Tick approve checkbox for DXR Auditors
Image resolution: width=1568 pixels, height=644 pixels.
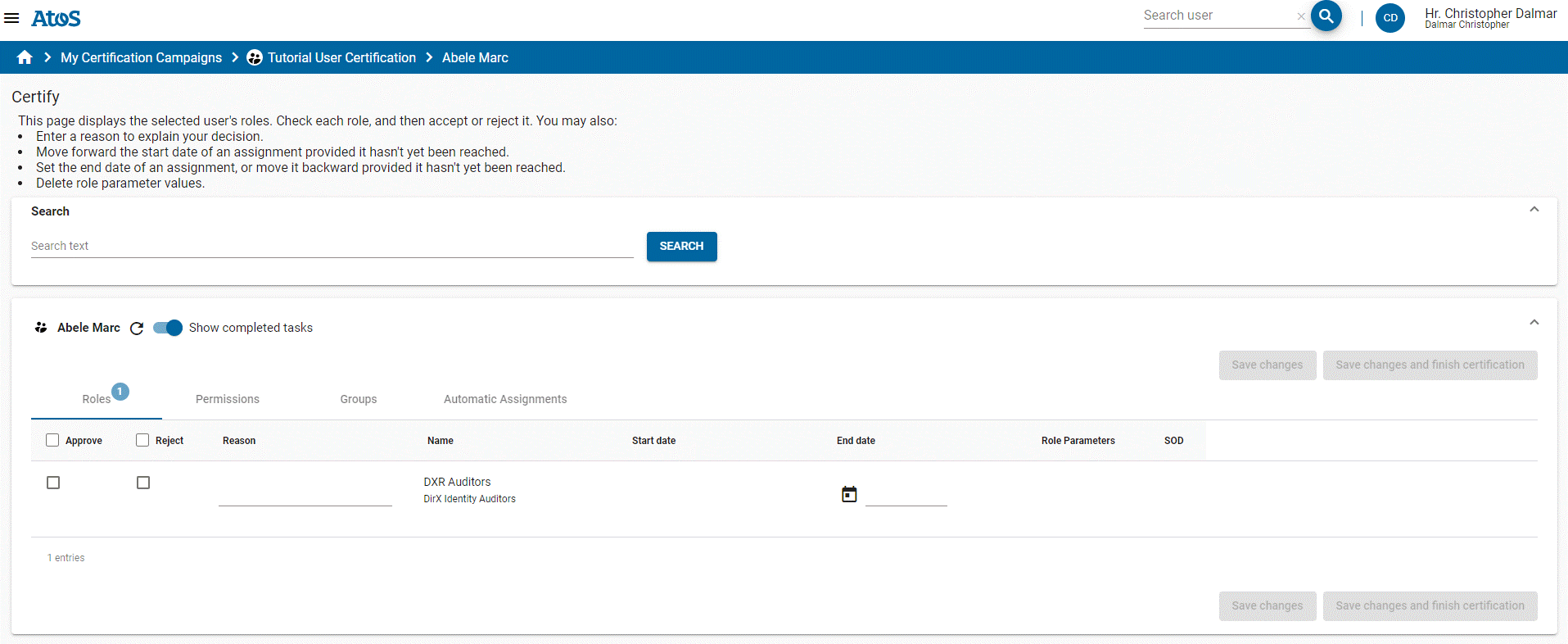53,483
